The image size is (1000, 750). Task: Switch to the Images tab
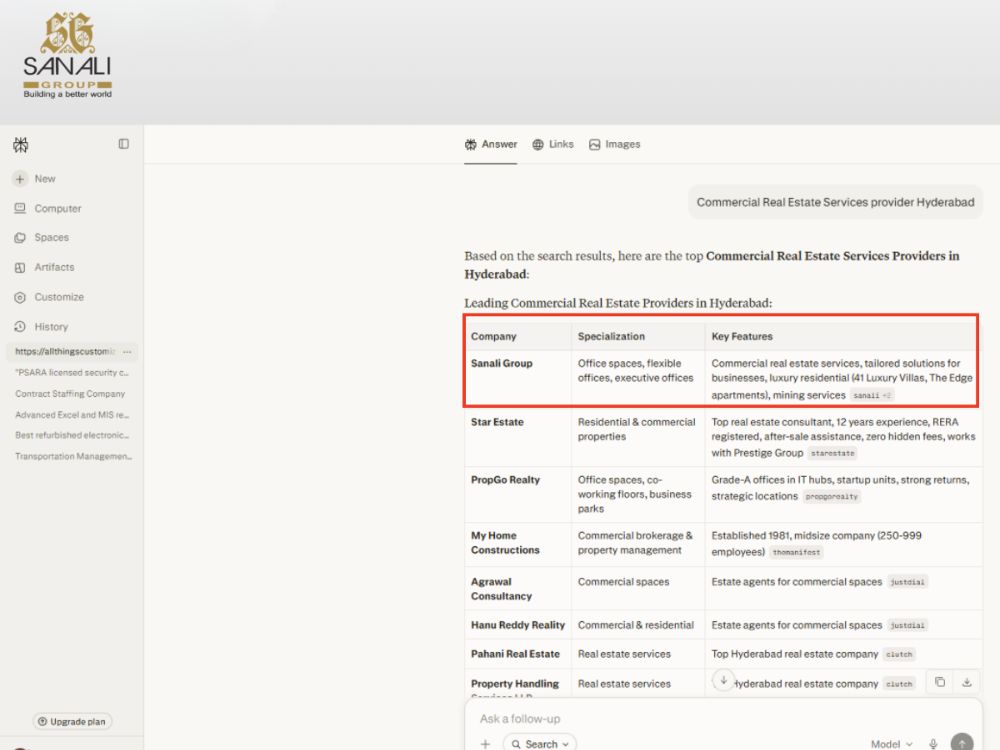click(x=614, y=144)
